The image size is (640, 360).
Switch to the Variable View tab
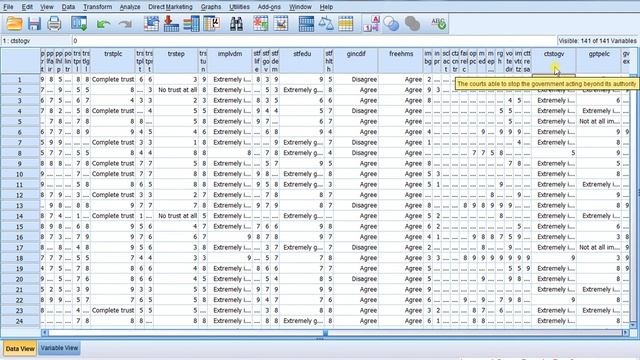(59, 348)
